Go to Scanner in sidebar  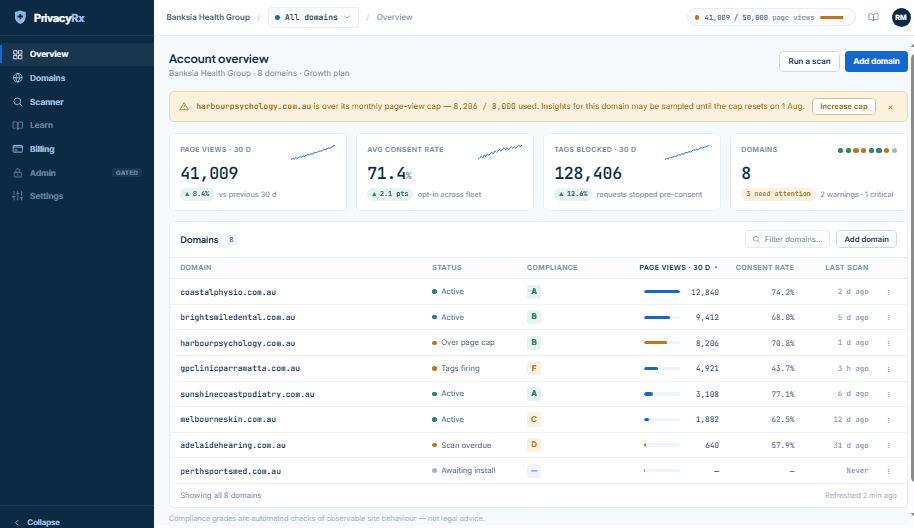click(77, 102)
